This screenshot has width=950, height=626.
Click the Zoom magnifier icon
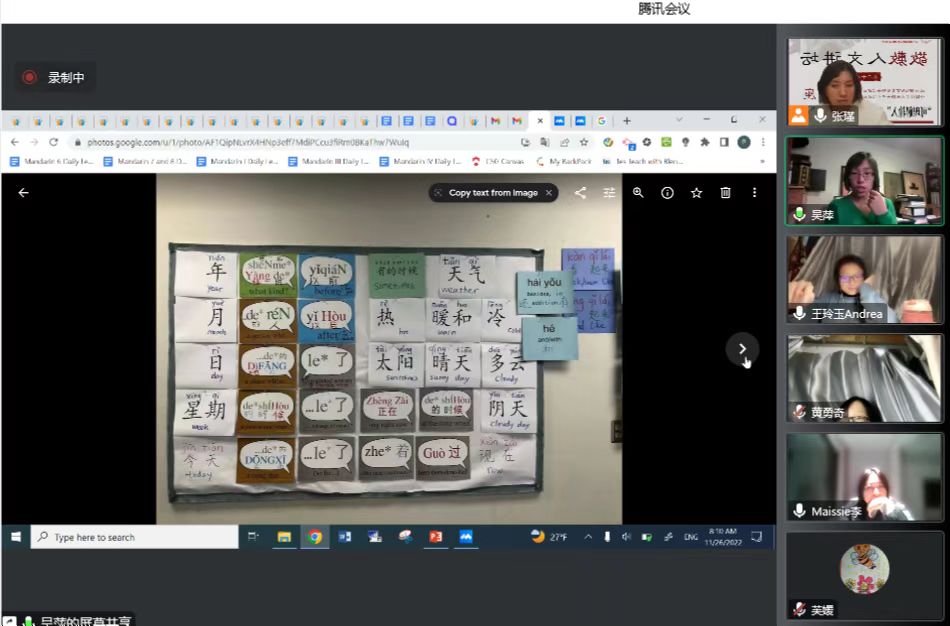coord(638,193)
